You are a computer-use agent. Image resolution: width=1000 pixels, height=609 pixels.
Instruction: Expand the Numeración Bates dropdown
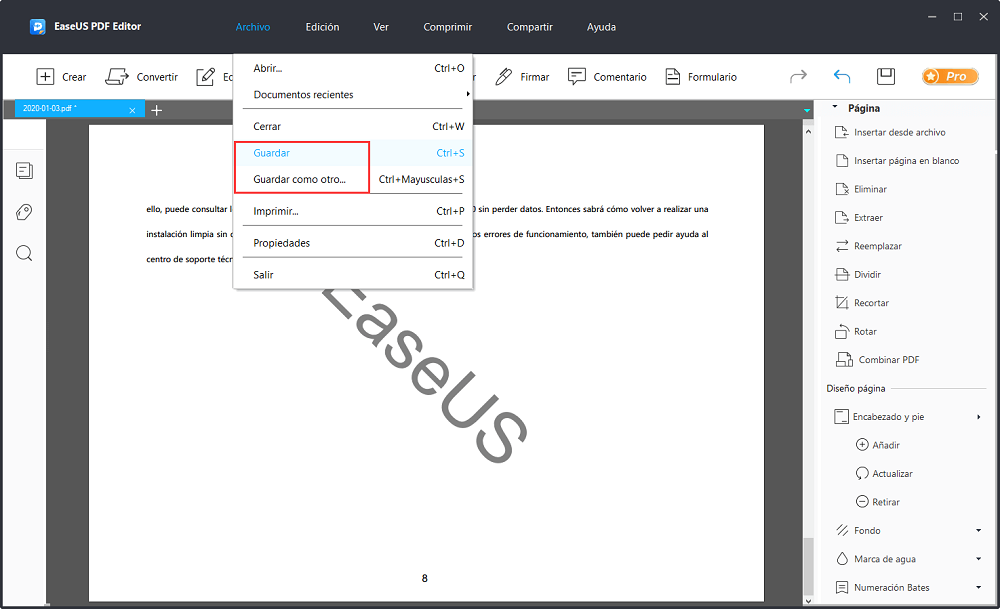(978, 587)
